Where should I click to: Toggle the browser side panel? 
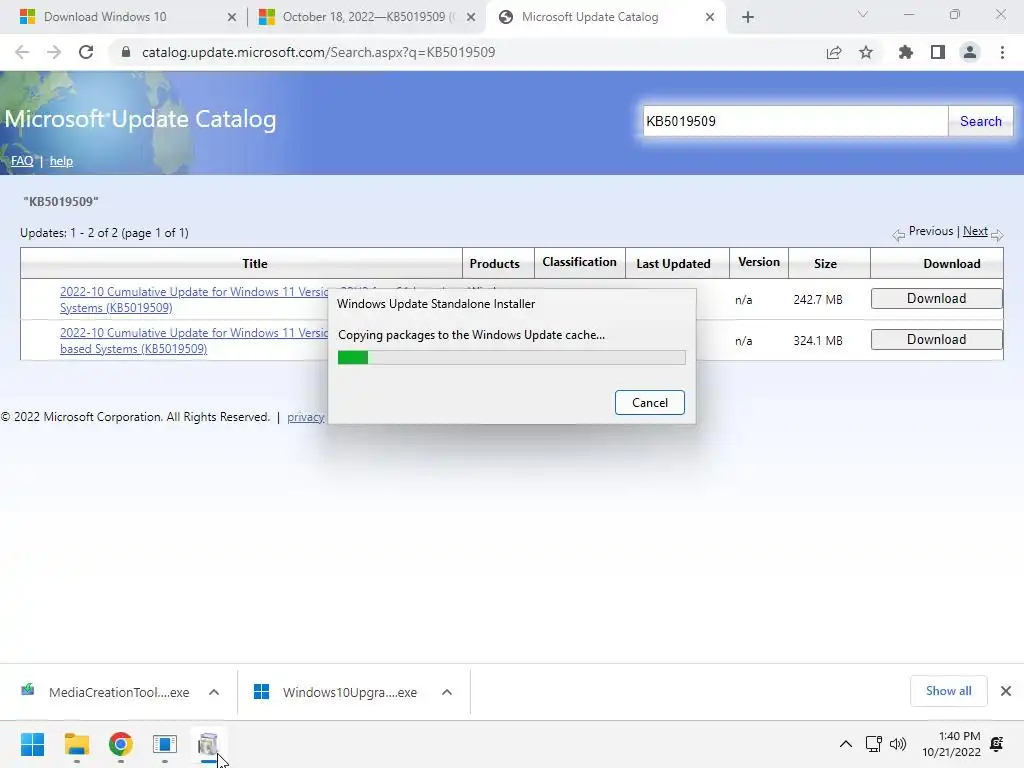(x=938, y=52)
